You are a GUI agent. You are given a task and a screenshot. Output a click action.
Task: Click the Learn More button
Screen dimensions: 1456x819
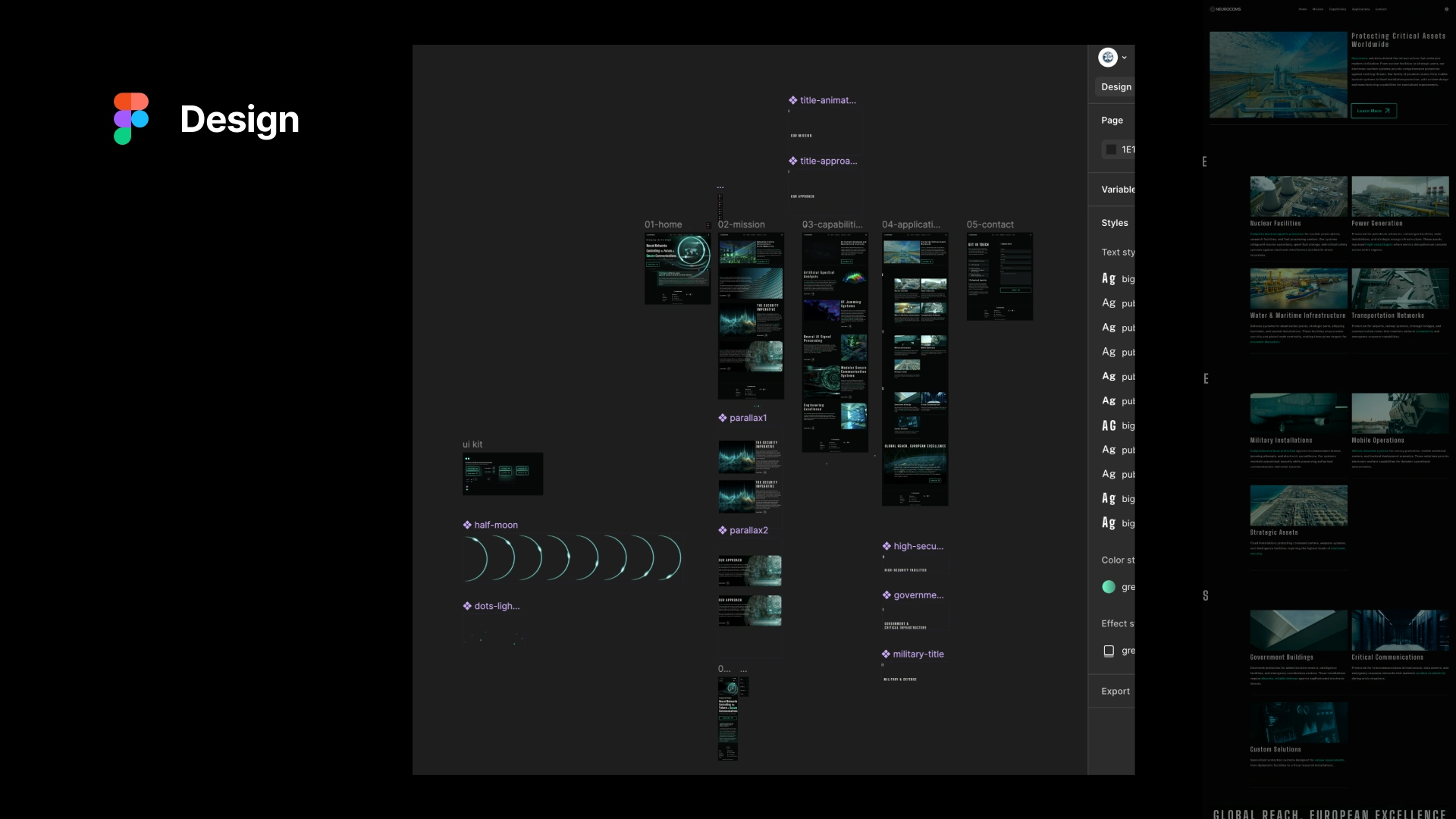[x=1373, y=111]
